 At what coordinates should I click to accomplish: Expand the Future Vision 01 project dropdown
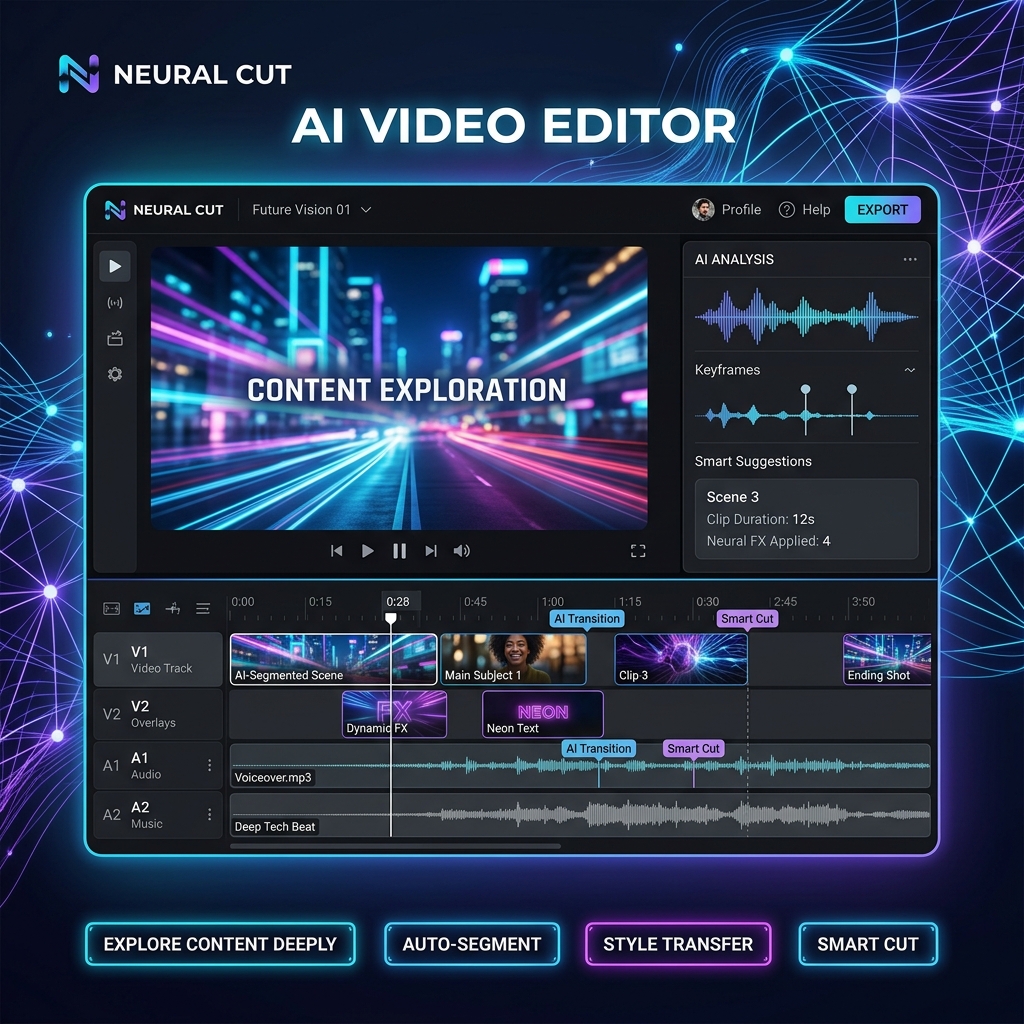coord(366,210)
